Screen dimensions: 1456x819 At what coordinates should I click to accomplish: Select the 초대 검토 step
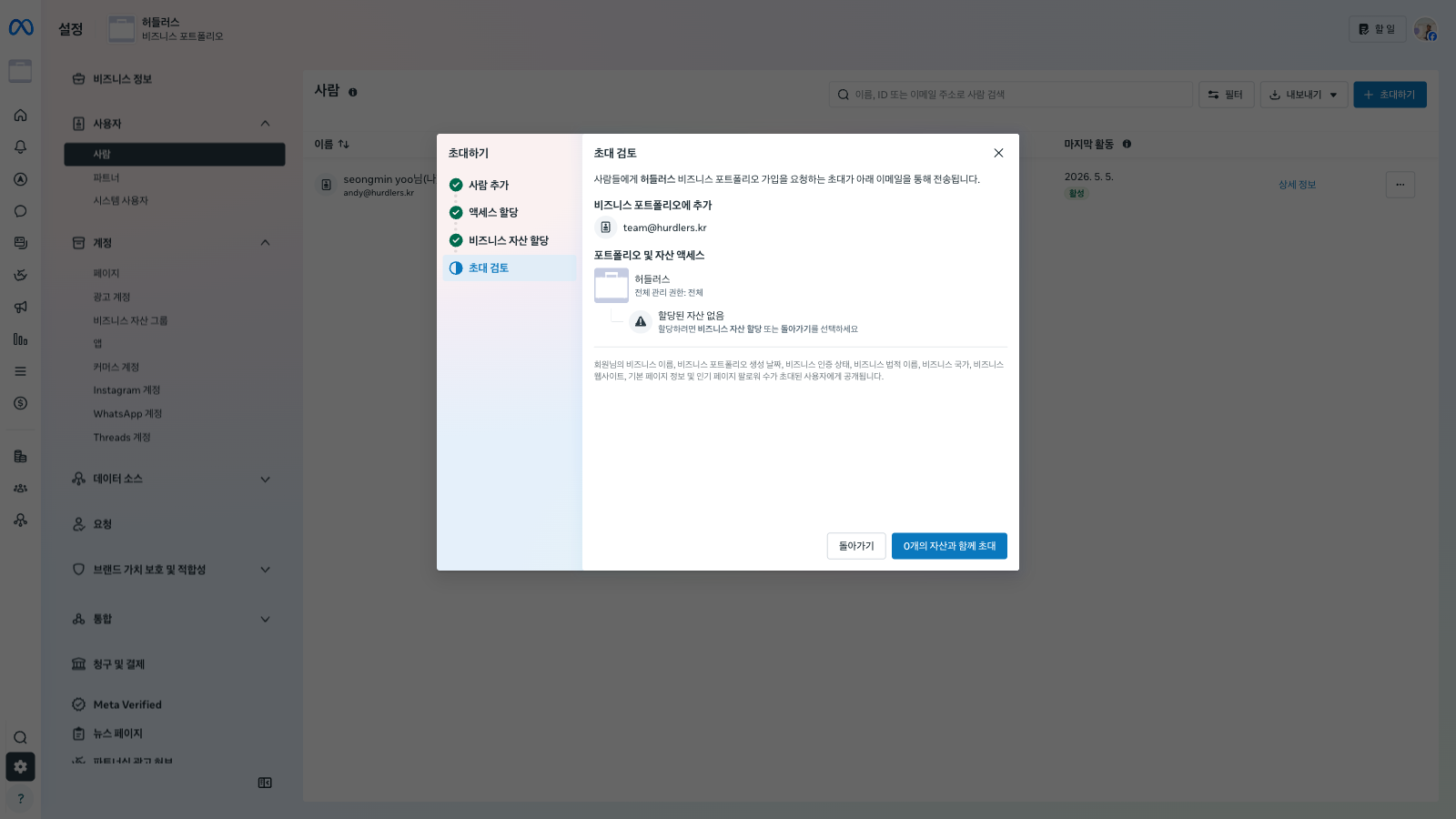[510, 268]
